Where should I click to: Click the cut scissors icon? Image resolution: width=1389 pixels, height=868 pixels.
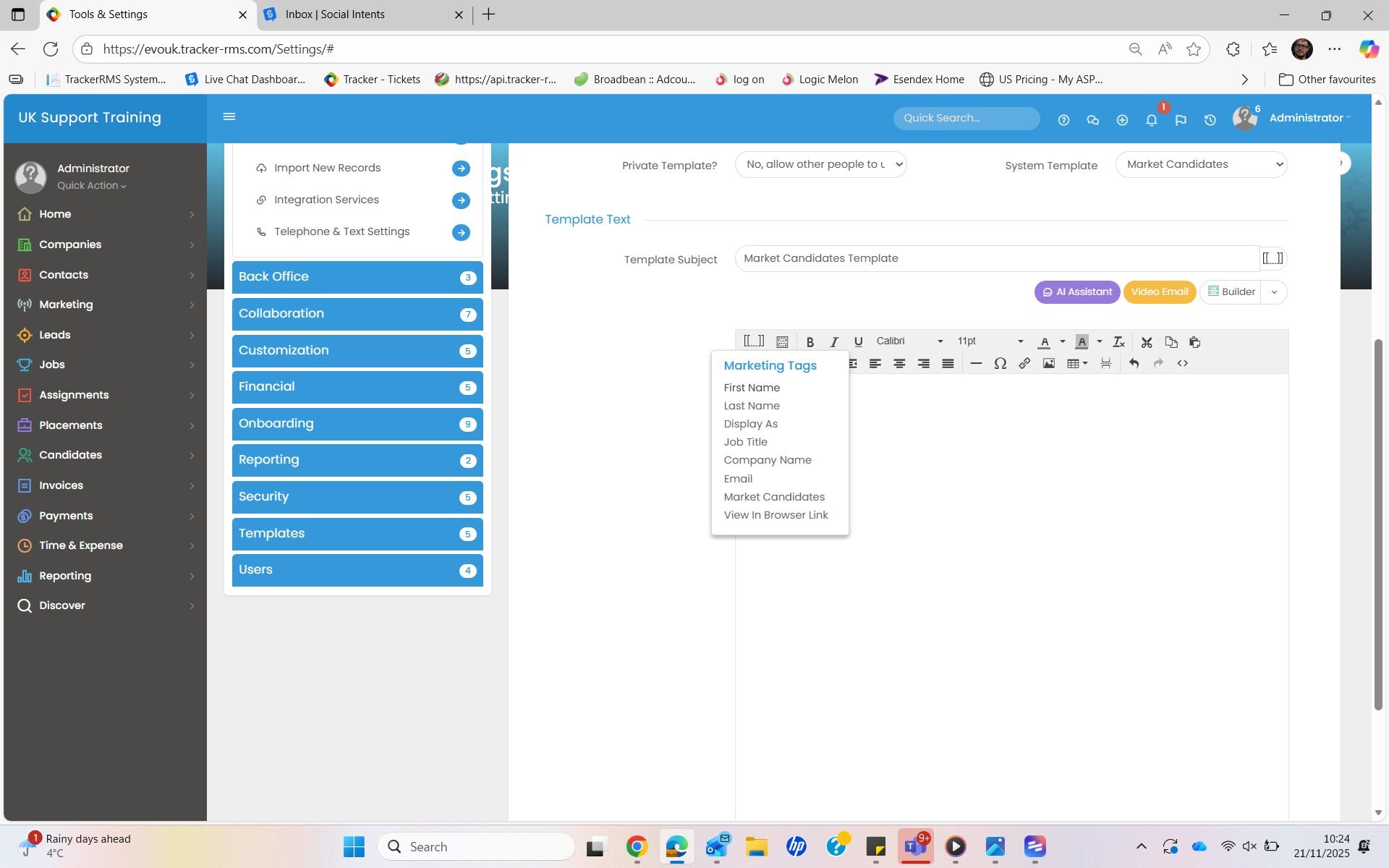1147,342
